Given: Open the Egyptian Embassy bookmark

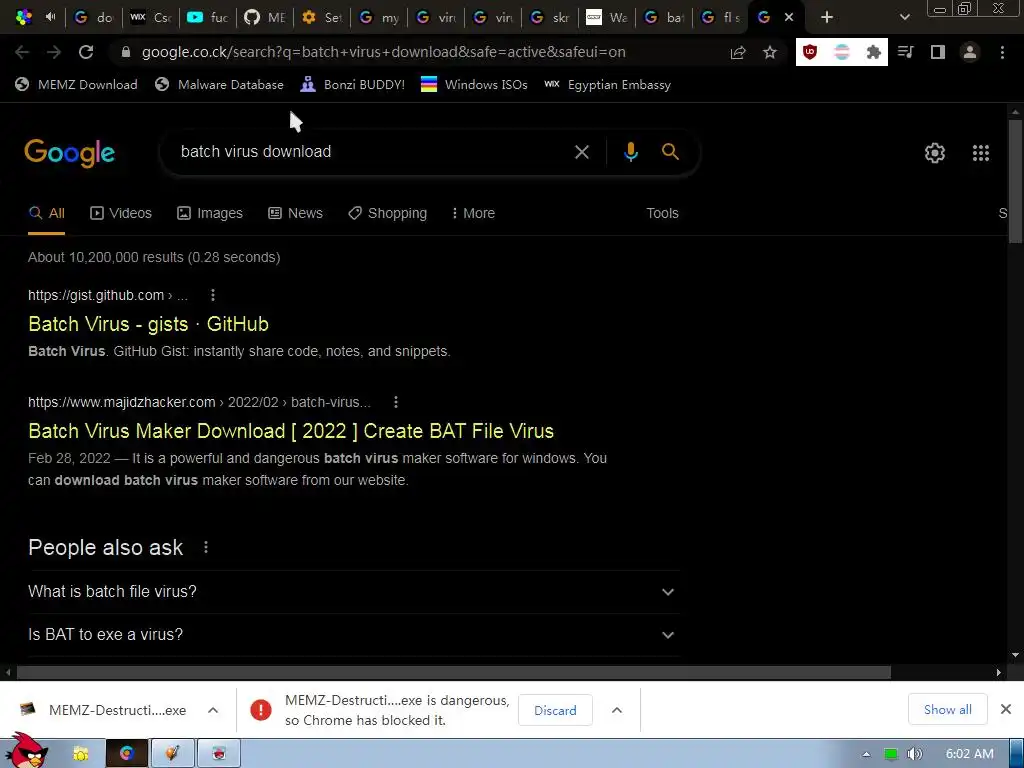Looking at the screenshot, I should coord(607,85).
